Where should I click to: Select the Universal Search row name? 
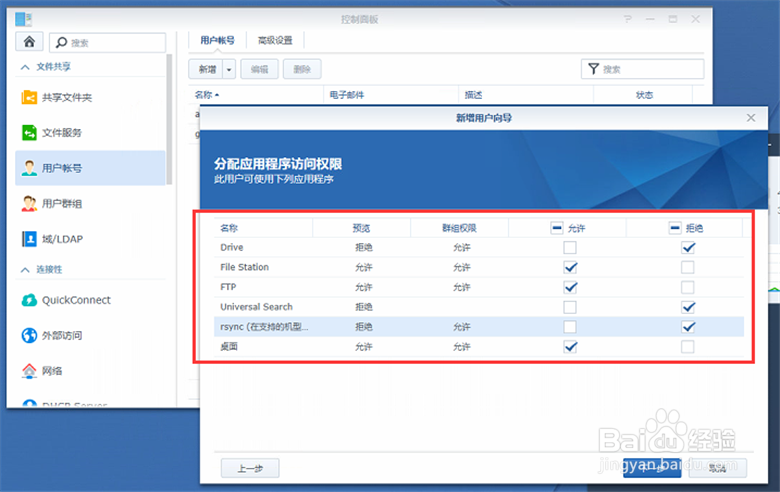point(256,307)
